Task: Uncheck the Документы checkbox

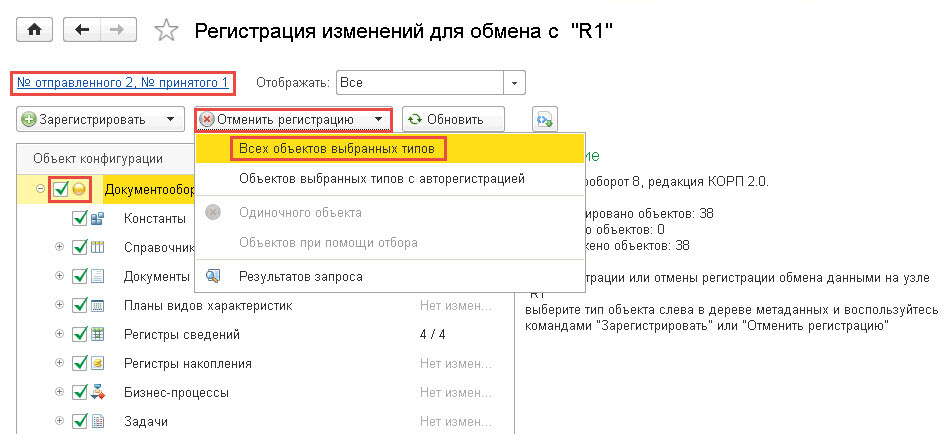Action: (80, 276)
